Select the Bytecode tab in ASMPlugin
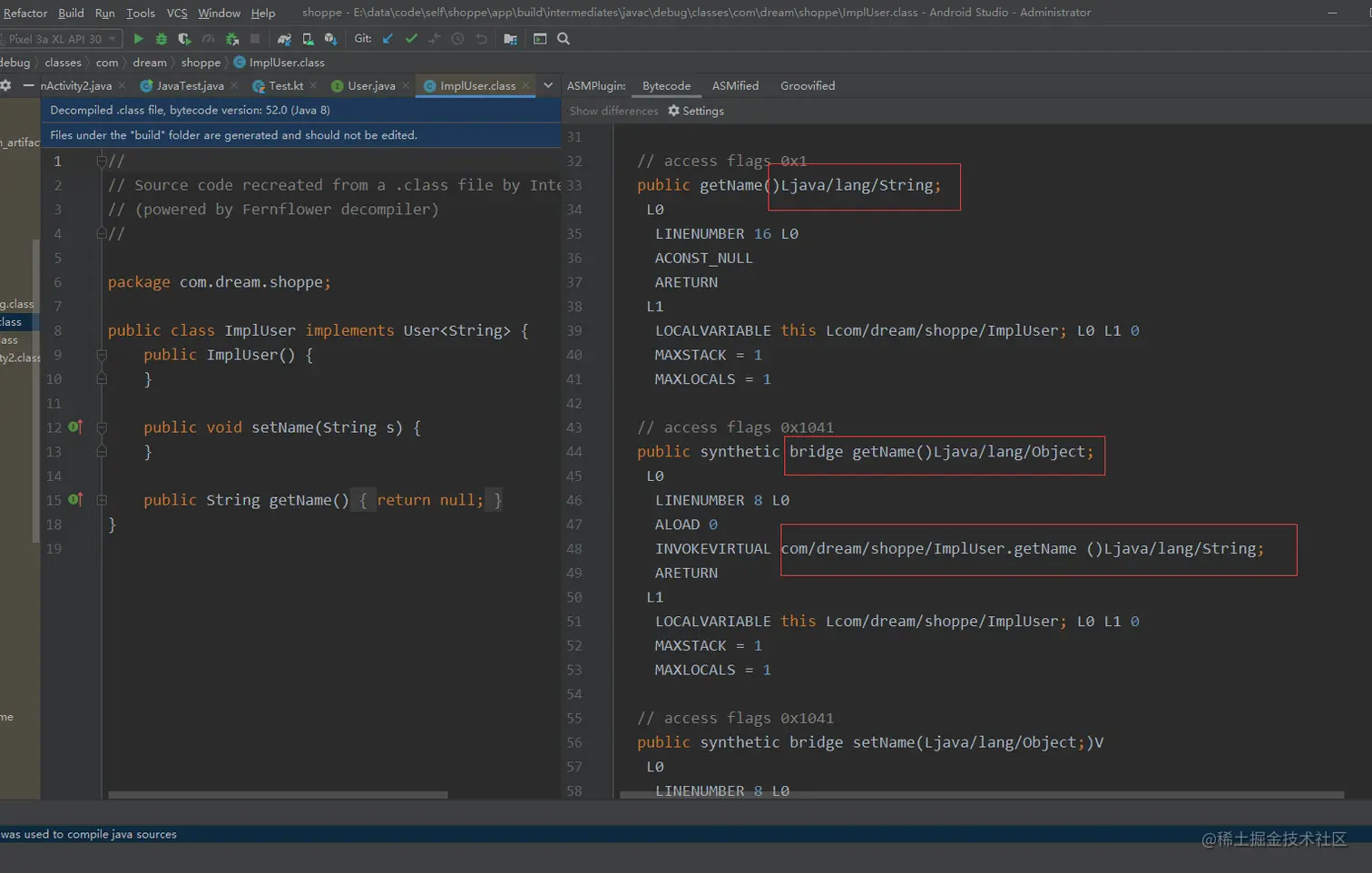 point(666,85)
